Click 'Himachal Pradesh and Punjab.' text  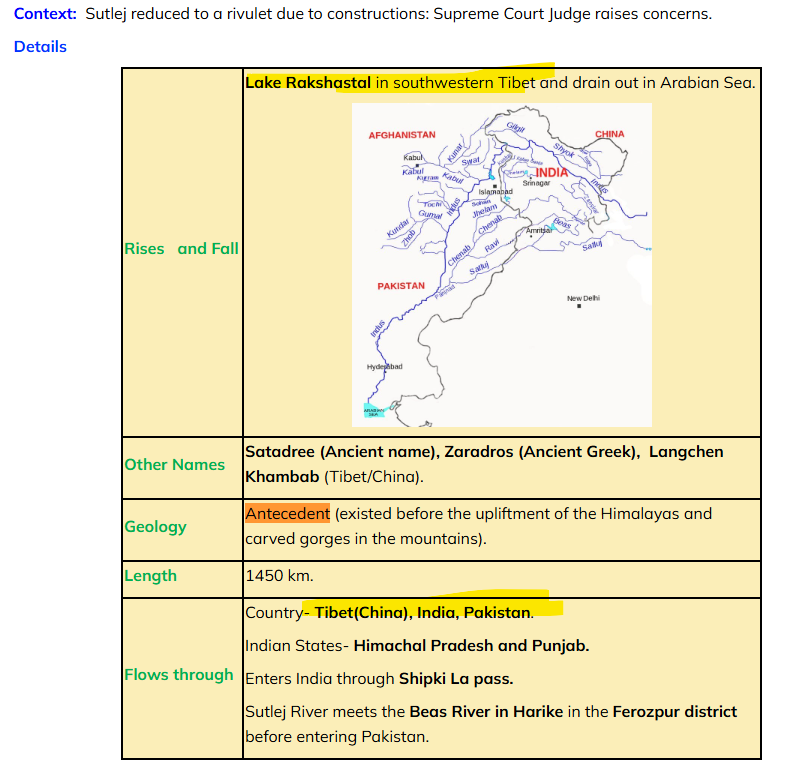(472, 646)
